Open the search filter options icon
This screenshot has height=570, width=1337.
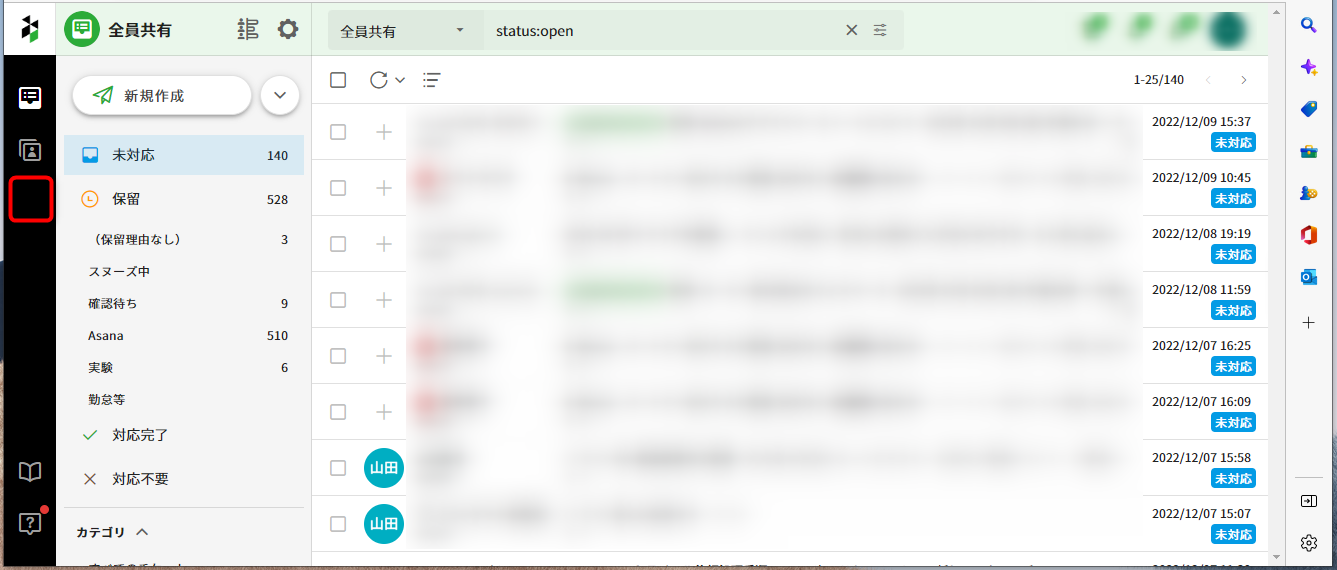880,30
